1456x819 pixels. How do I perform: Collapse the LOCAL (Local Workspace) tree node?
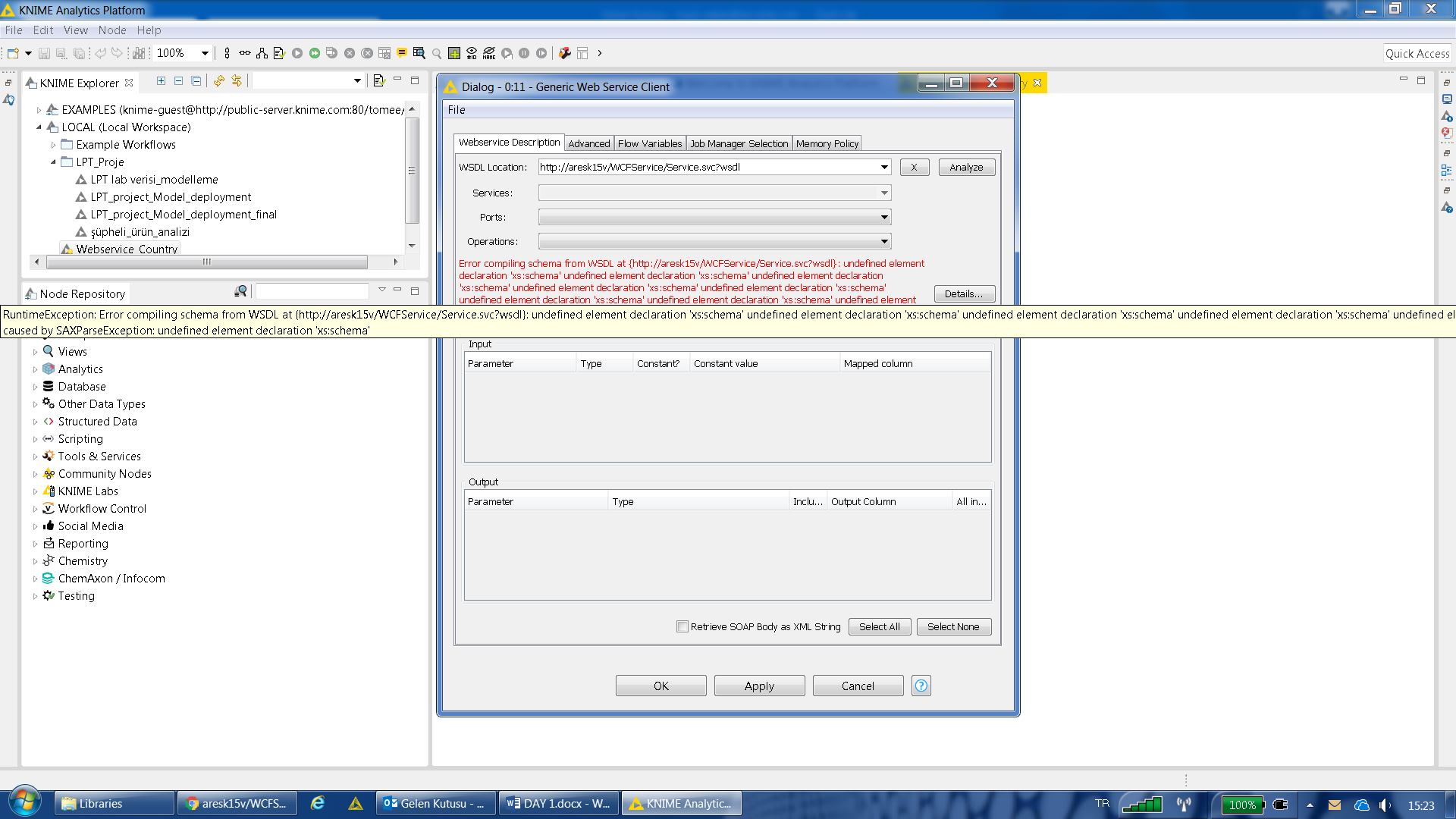coord(39,127)
